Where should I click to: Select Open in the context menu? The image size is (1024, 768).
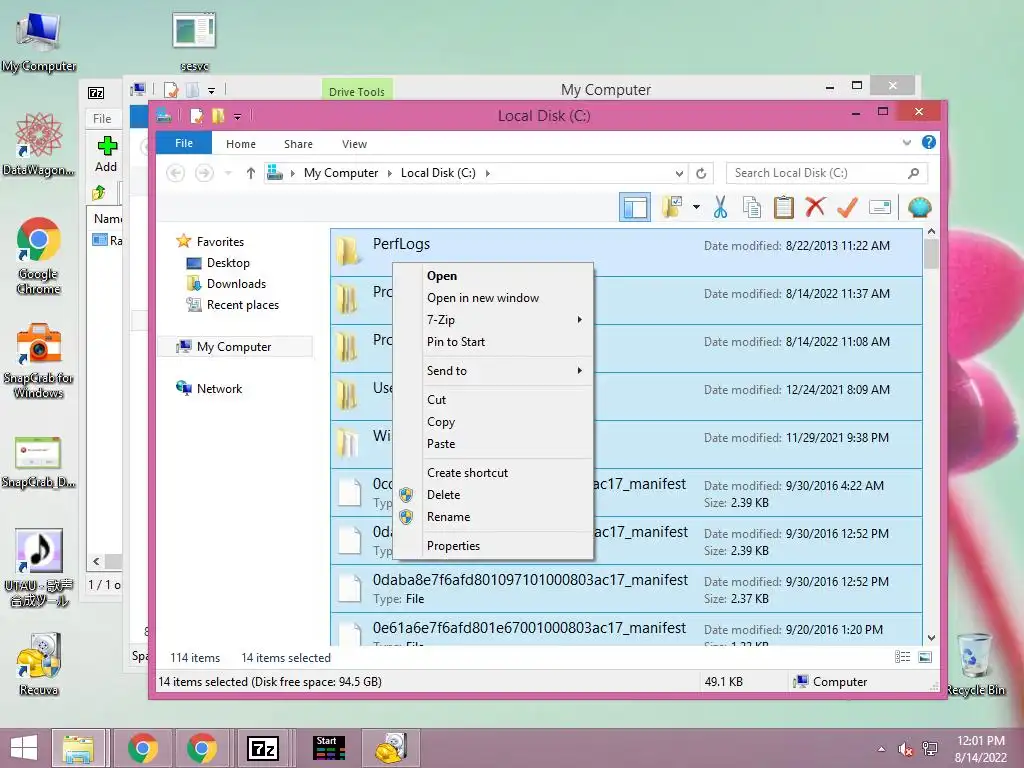tap(493, 276)
